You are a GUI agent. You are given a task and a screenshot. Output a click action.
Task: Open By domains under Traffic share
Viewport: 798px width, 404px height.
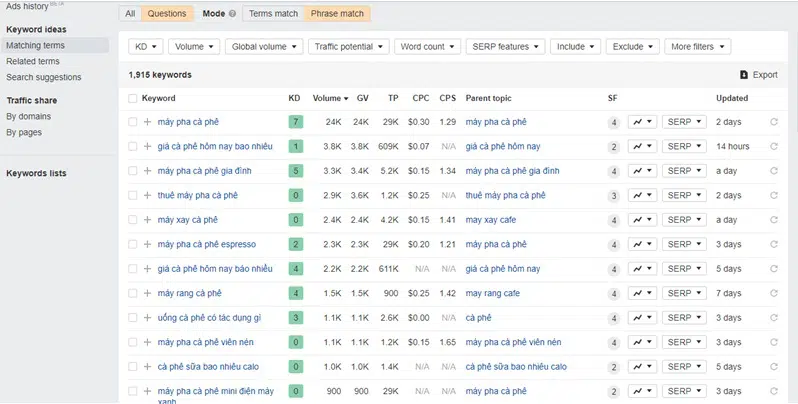click(x=28, y=117)
